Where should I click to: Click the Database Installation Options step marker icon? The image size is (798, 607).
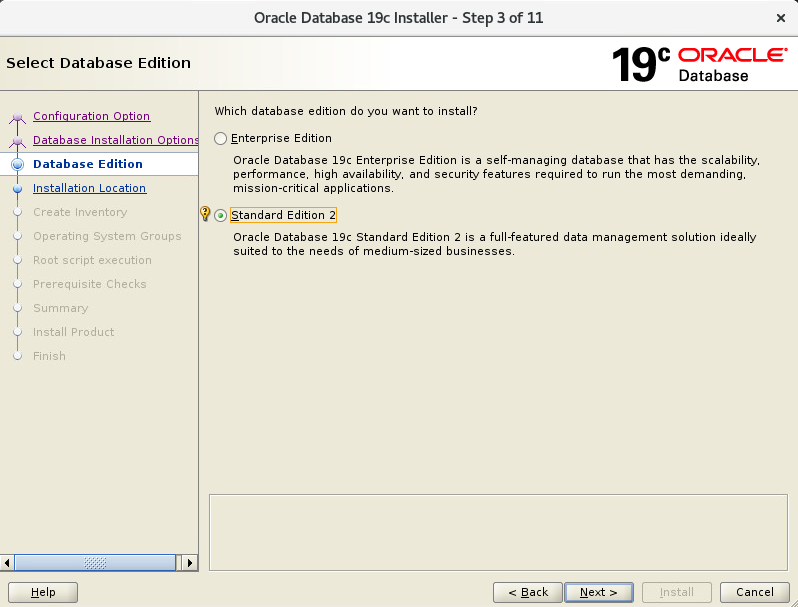pyautogui.click(x=18, y=141)
